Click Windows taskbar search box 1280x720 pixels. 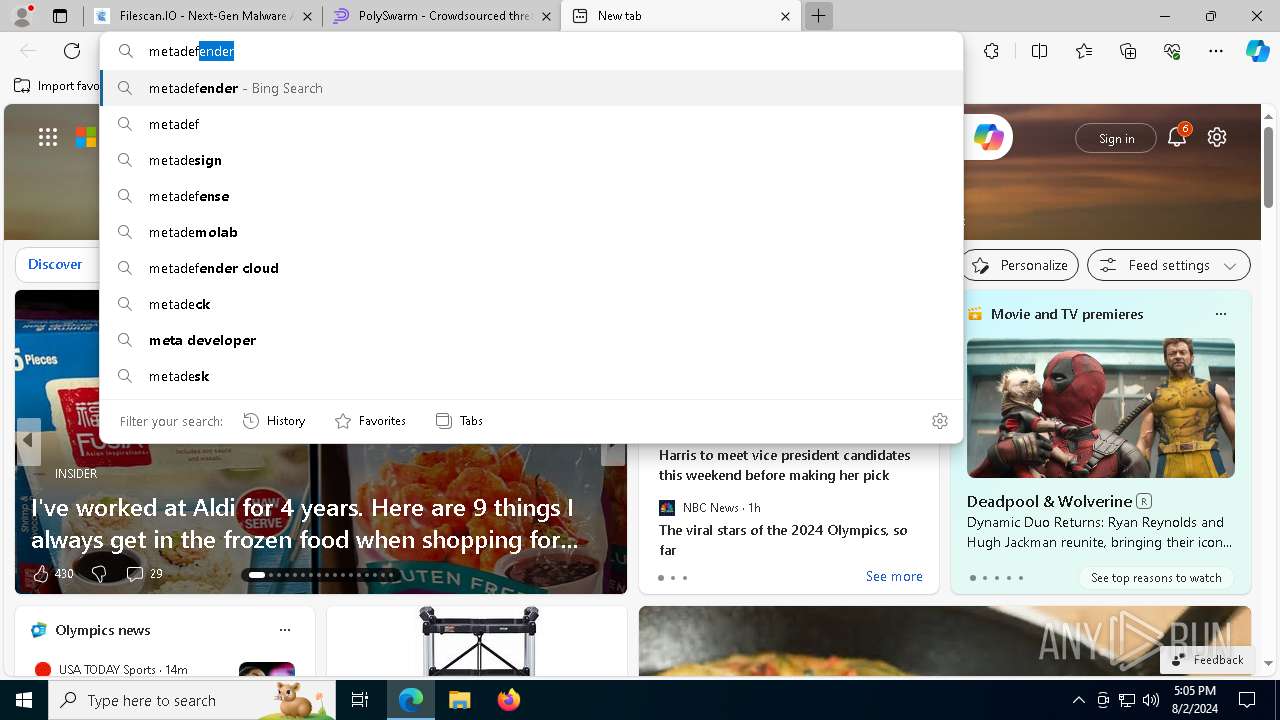tap(192, 701)
